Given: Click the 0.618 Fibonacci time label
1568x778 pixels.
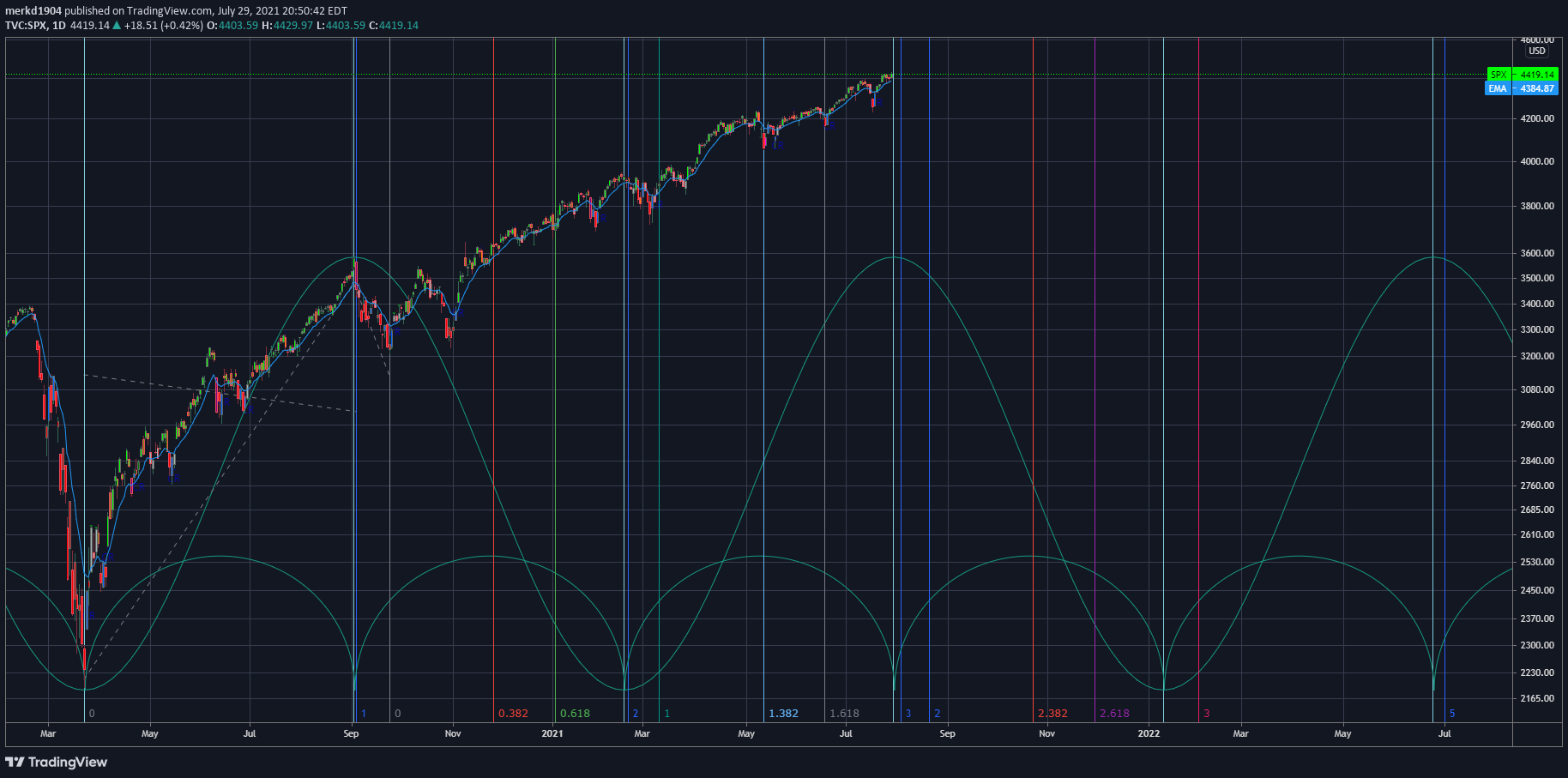Looking at the screenshot, I should [x=575, y=714].
